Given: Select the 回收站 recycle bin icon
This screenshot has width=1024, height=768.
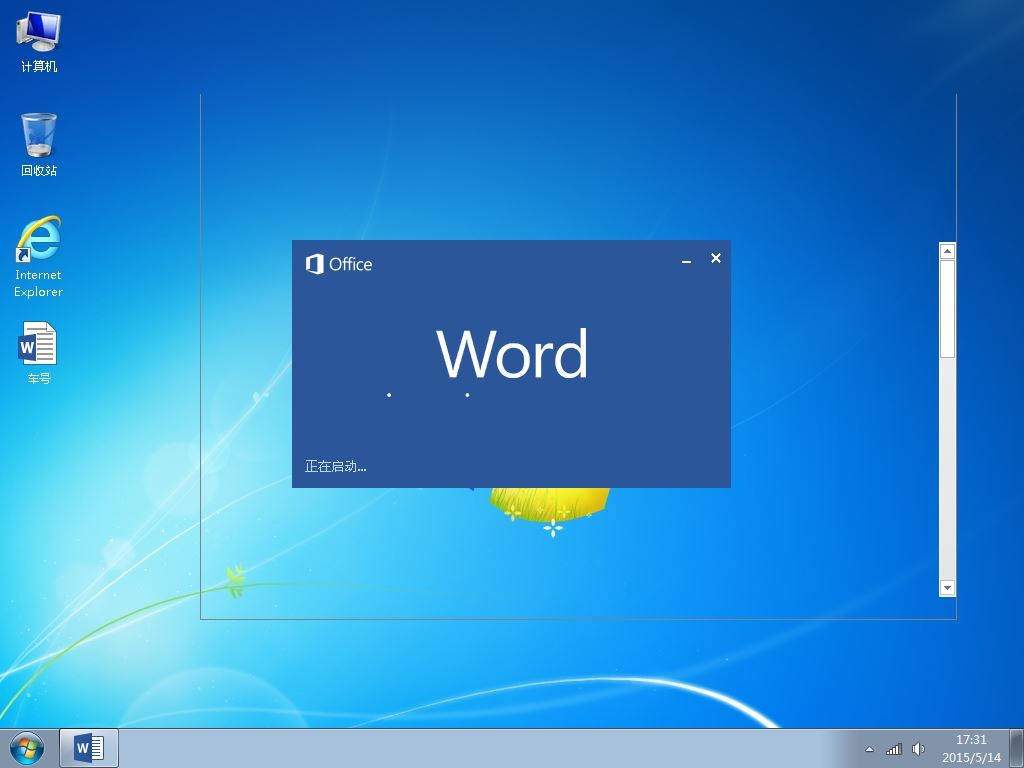Looking at the screenshot, I should click(39, 145).
